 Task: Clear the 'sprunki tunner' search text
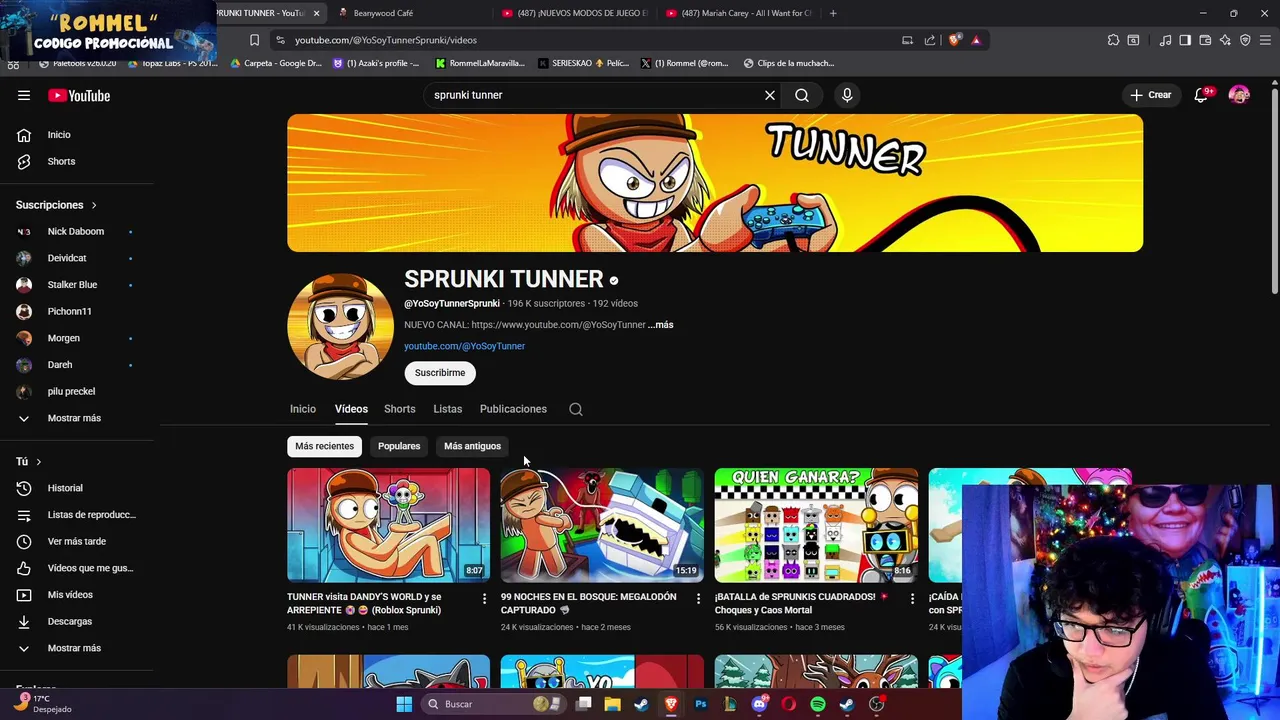point(770,95)
